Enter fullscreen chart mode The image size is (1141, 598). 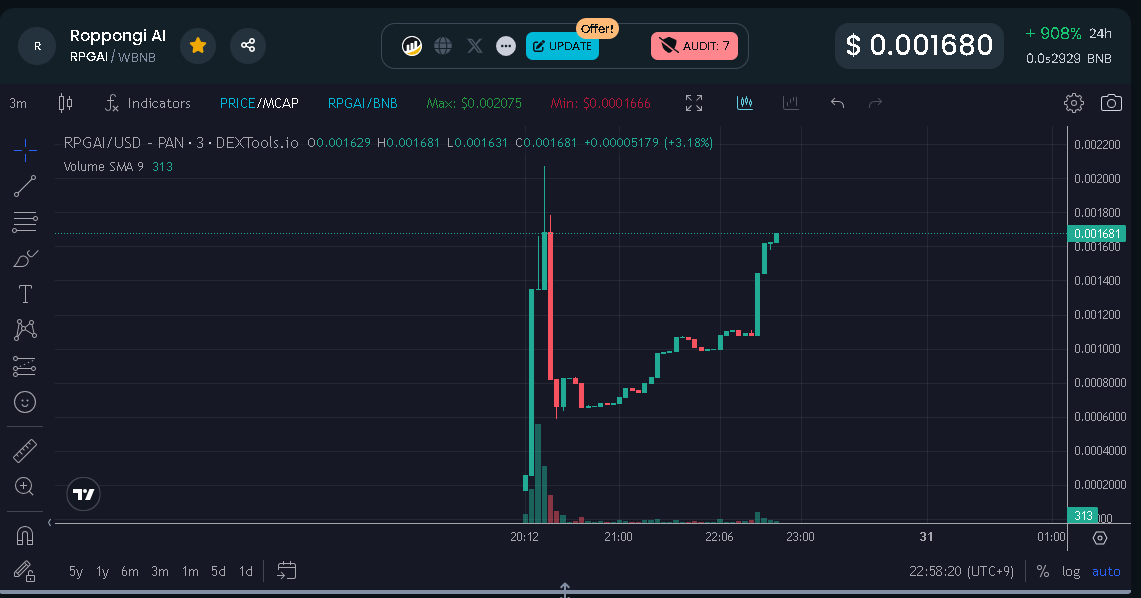tap(694, 103)
